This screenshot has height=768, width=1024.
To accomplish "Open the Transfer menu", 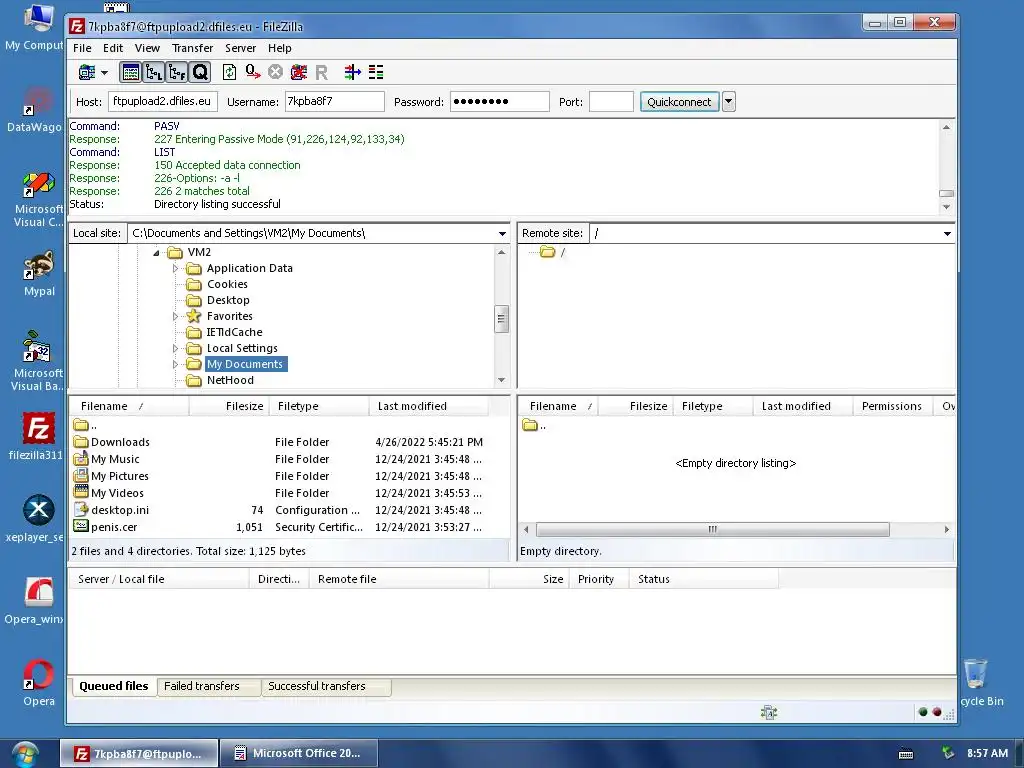I will click(x=193, y=48).
